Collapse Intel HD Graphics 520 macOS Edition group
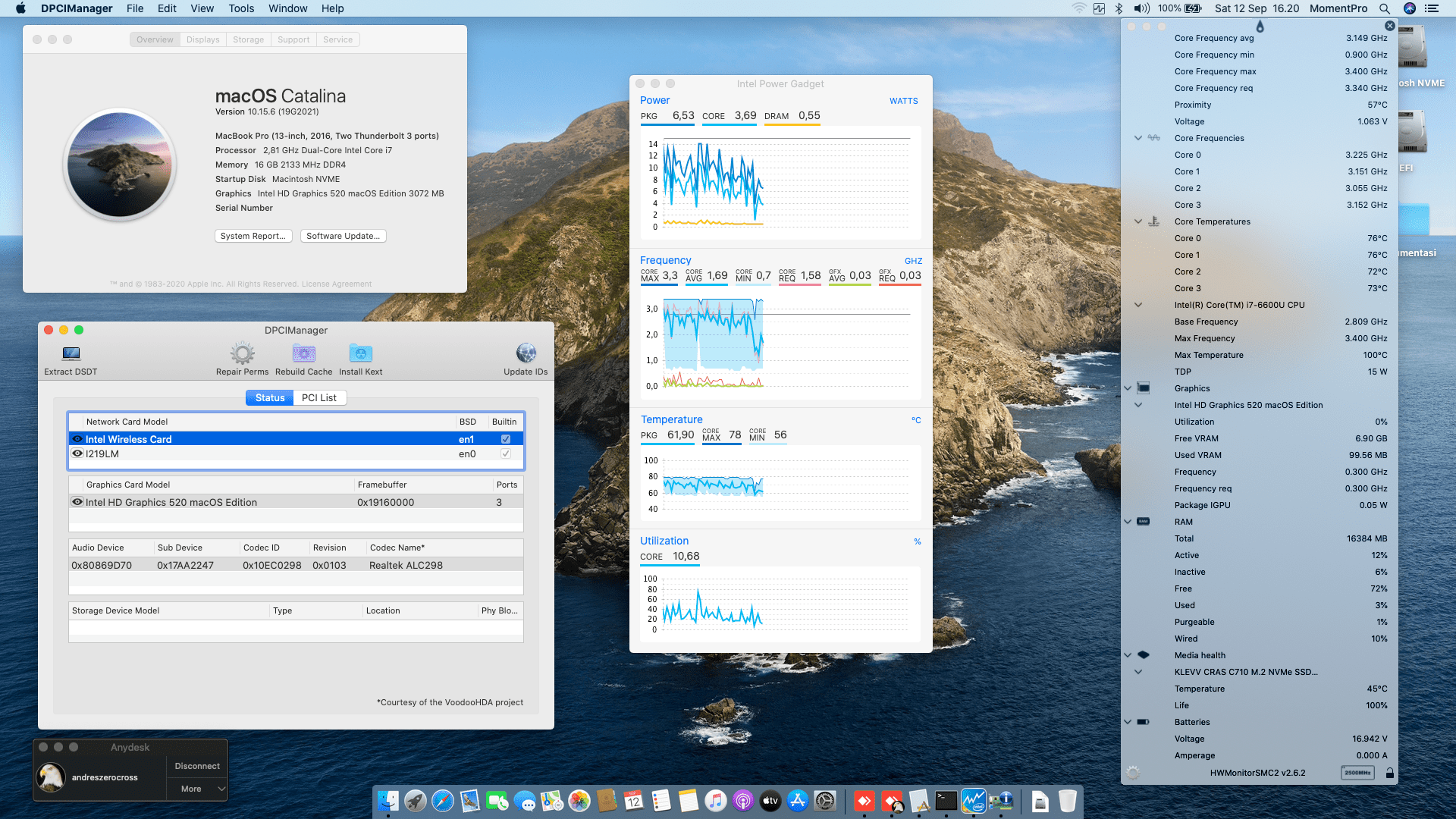Screen dimensions: 1456x819 pos(1138,405)
